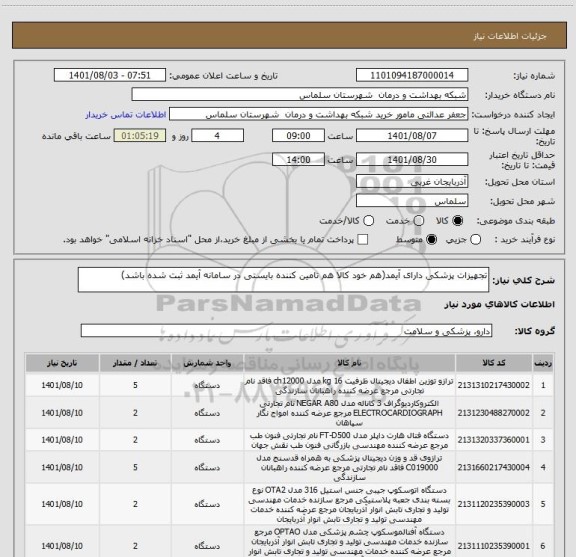Click the ردیف column header

[x=543, y=363]
